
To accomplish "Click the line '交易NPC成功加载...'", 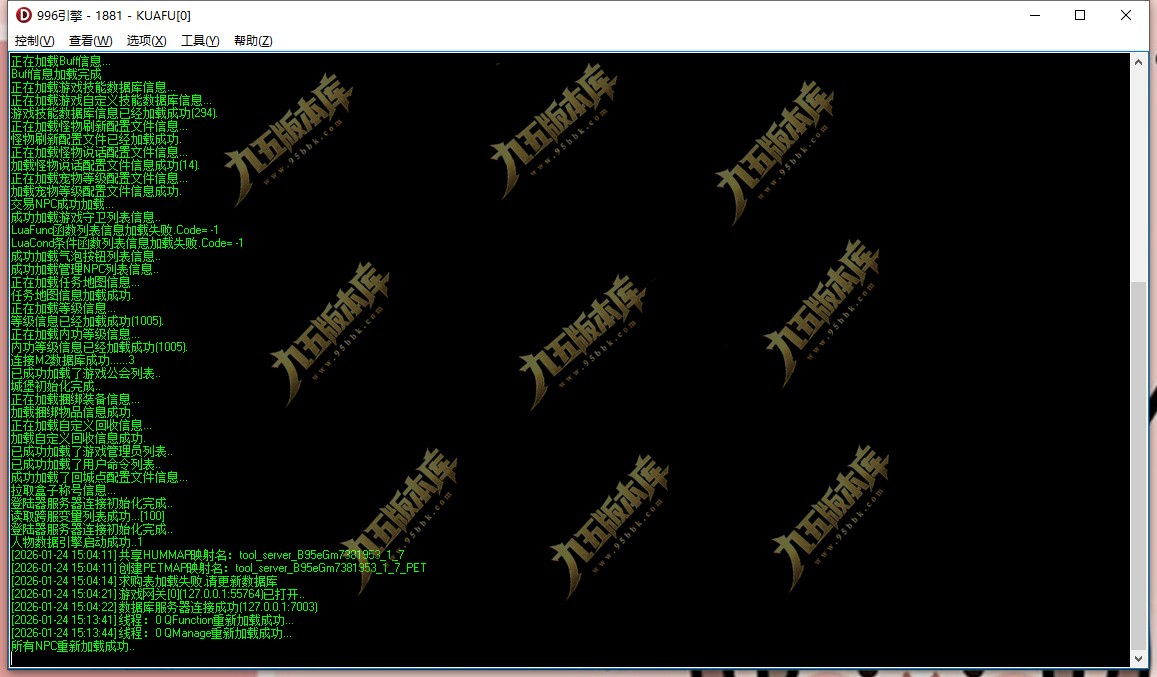I will [x=62, y=204].
